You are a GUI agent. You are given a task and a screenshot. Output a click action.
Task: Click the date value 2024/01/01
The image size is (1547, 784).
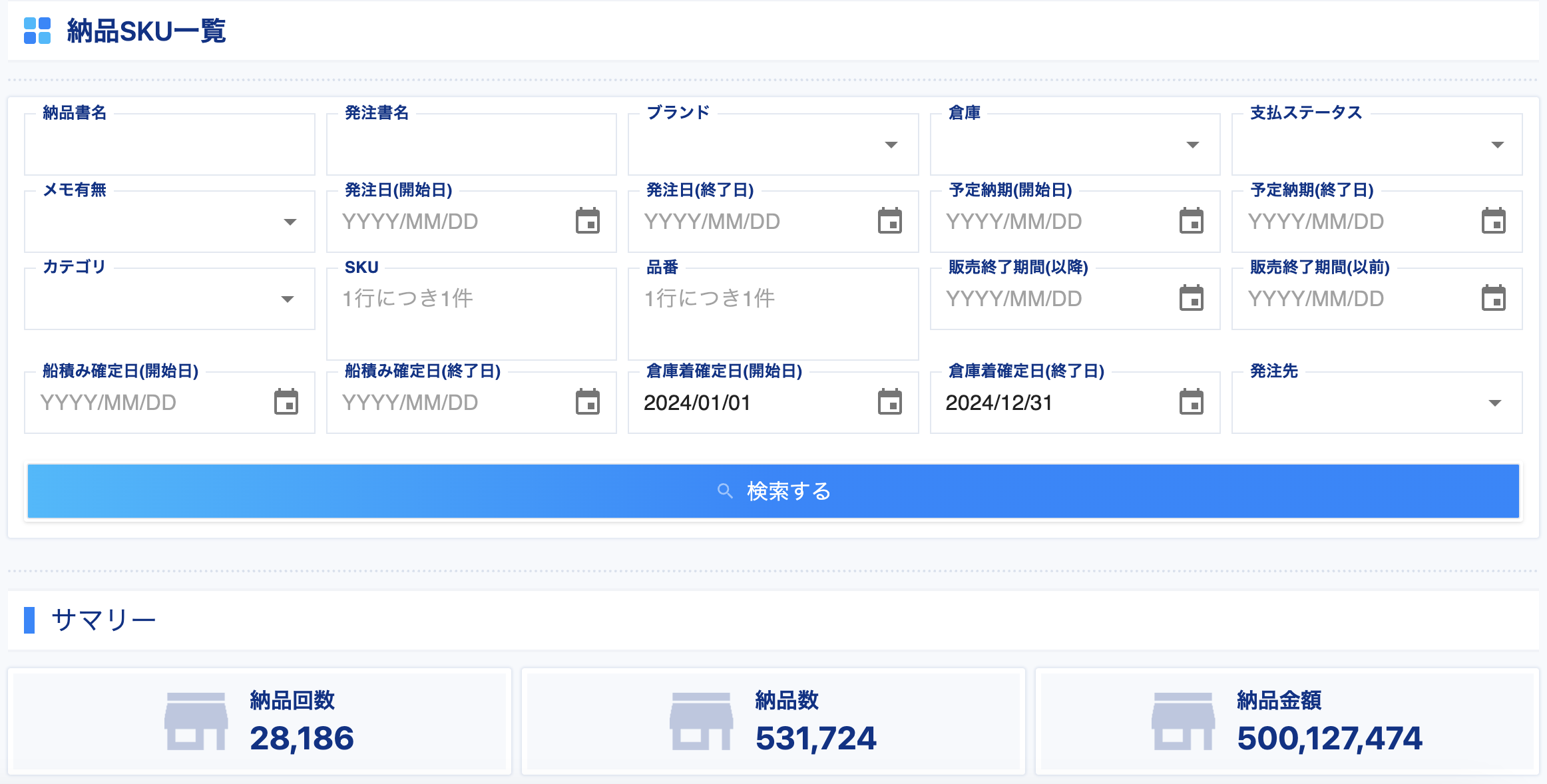[697, 403]
